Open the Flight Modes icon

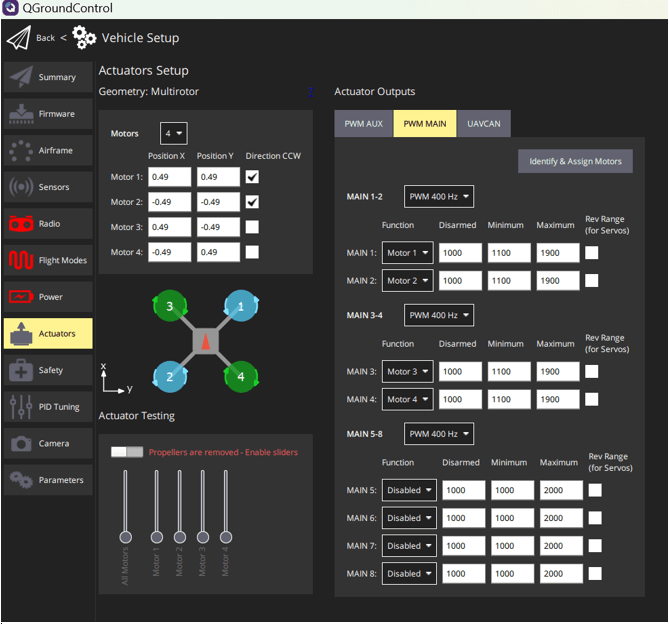[21, 260]
